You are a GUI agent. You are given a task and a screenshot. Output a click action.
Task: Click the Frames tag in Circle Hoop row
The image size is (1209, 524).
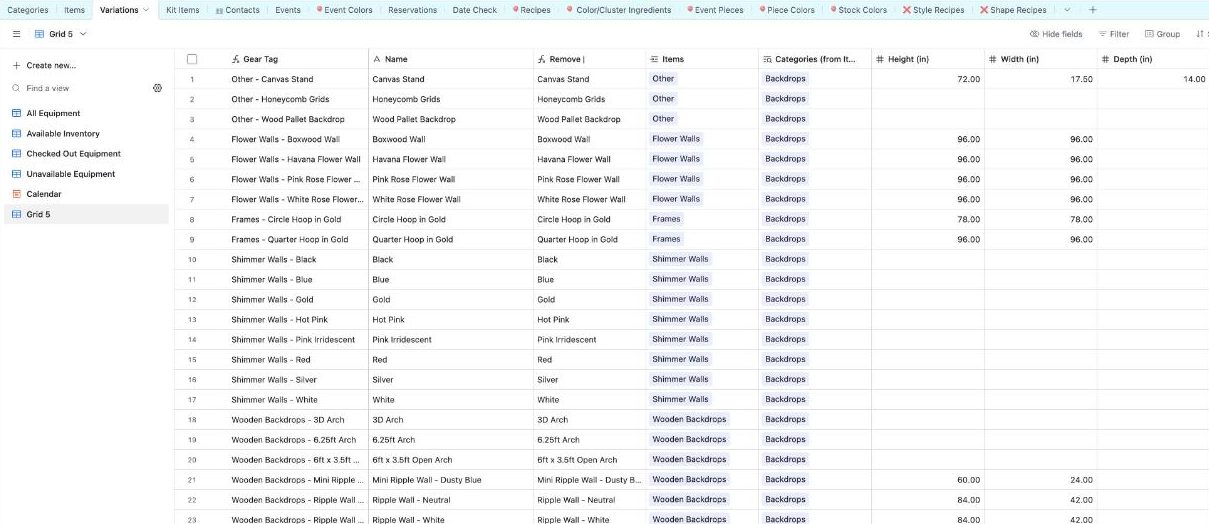pyautogui.click(x=666, y=219)
